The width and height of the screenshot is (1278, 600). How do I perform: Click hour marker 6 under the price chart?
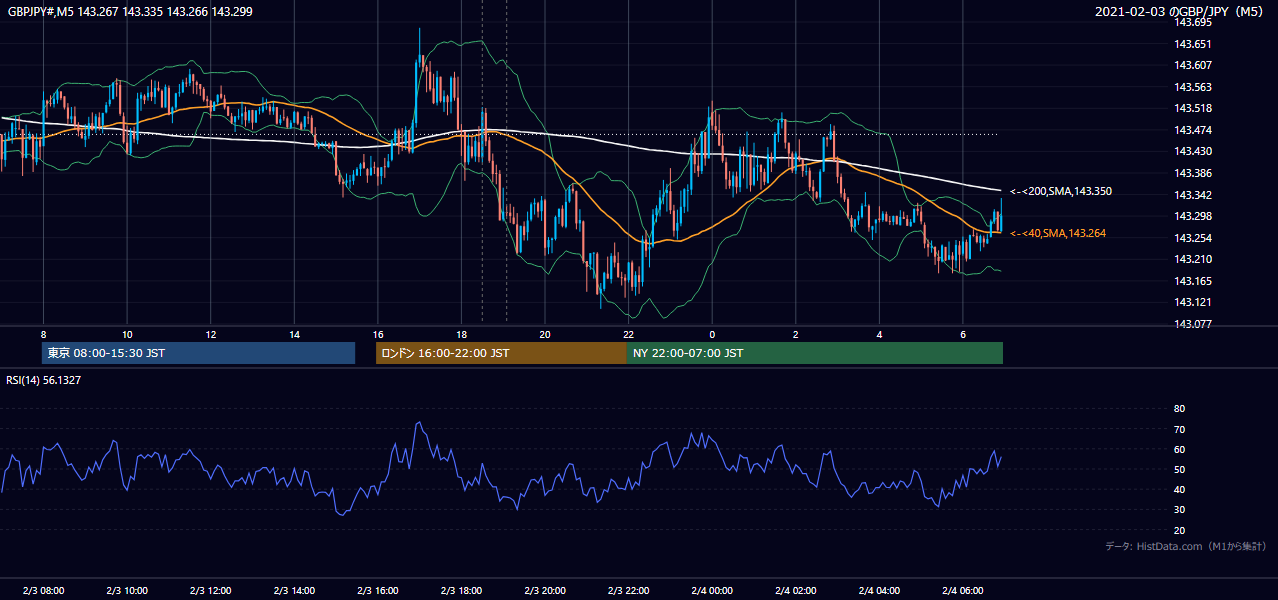(x=963, y=334)
